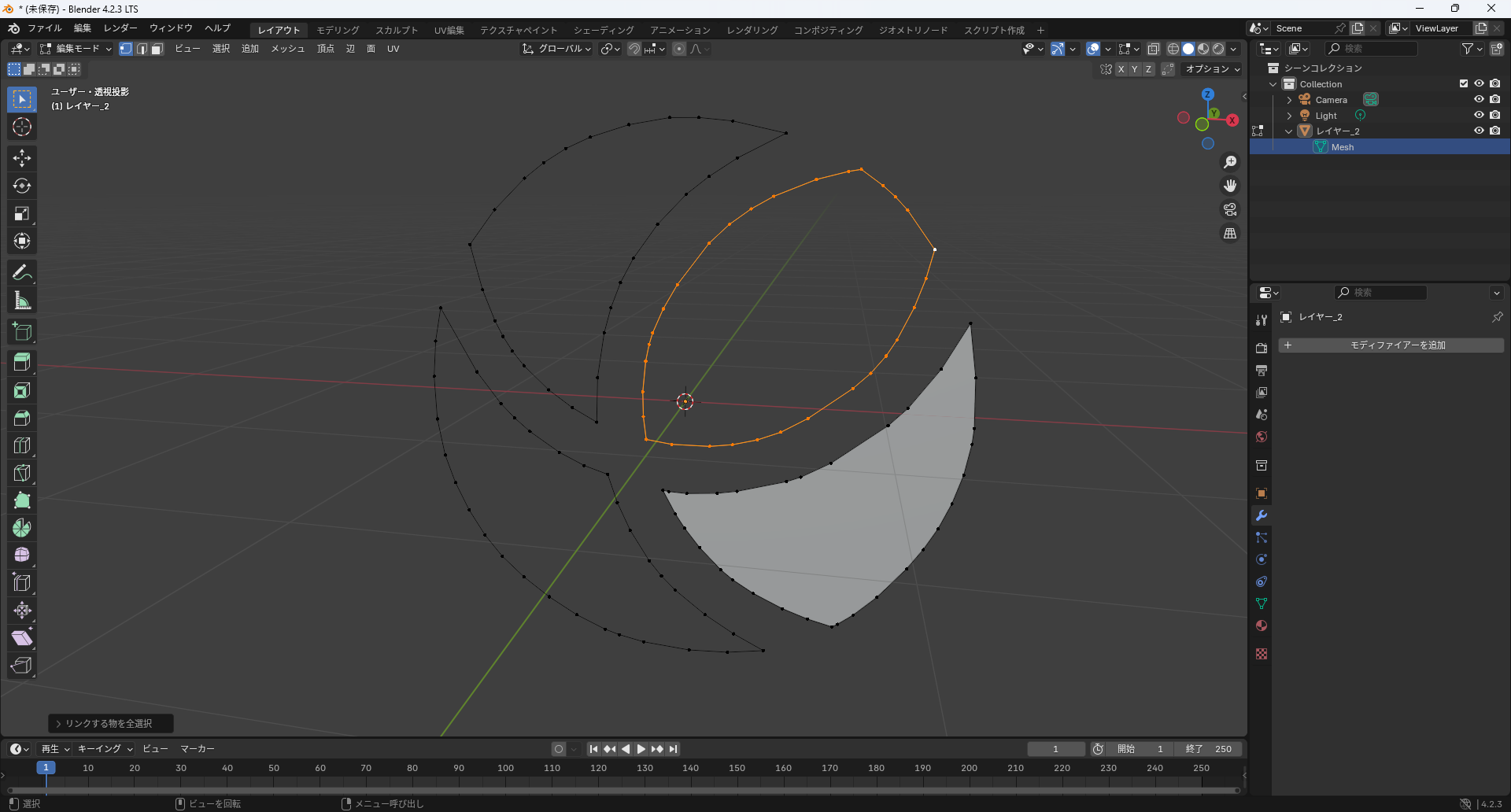Switch to the モデリング workspace tab
Viewport: 1511px width, 812px height.
(338, 30)
